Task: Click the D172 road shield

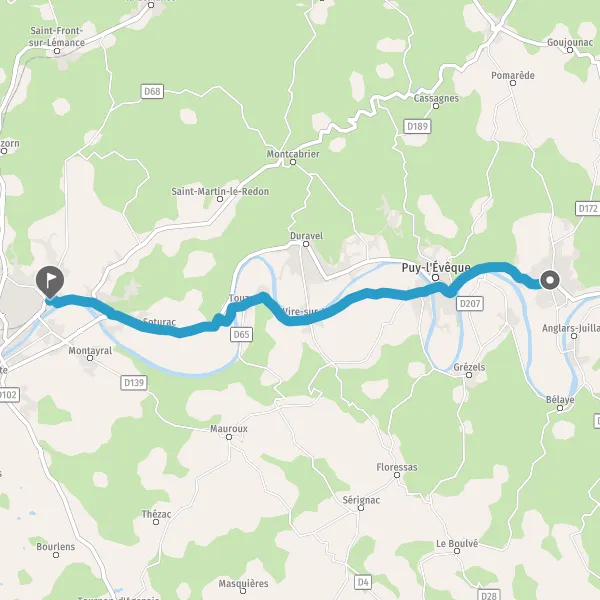Action: click(x=588, y=209)
